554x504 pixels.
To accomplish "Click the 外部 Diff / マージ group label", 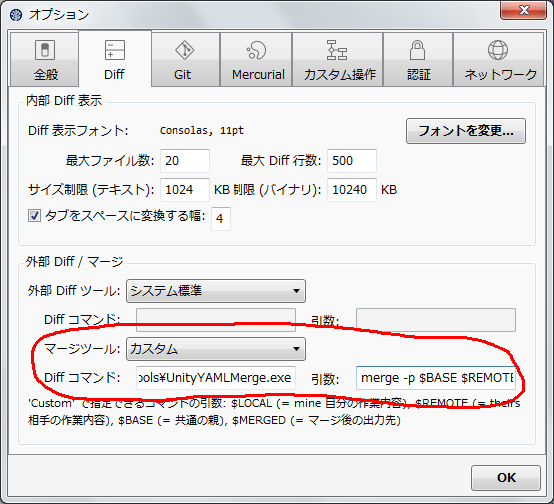I will click(x=75, y=262).
